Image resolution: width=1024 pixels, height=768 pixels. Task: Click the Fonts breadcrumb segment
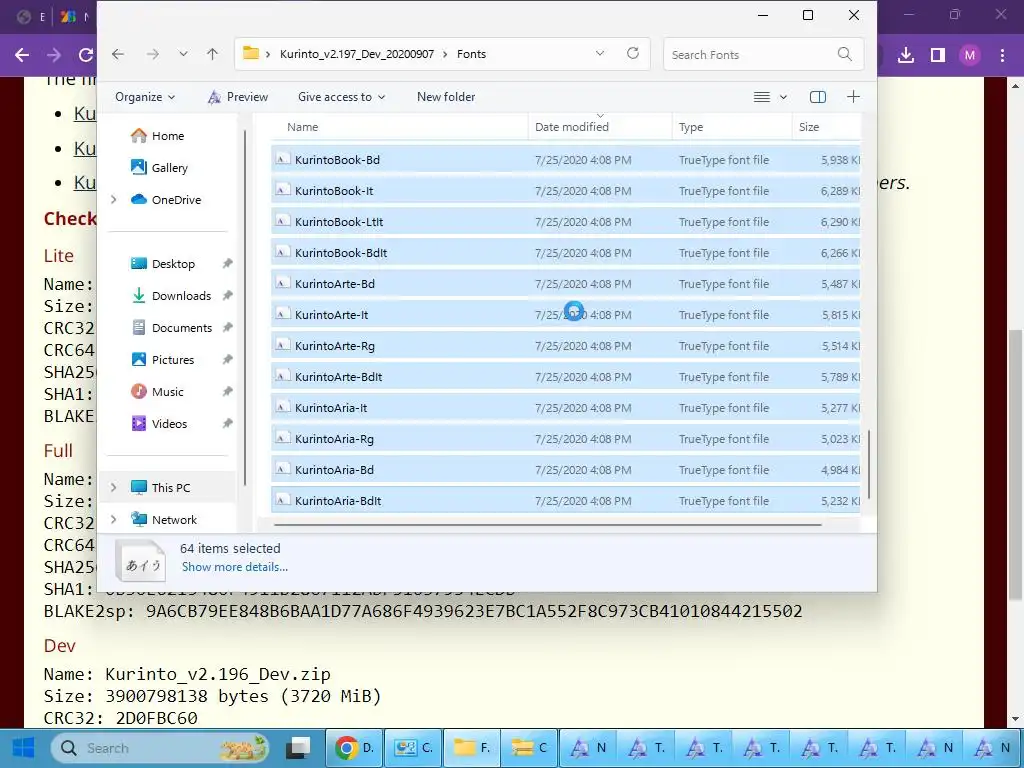[472, 54]
